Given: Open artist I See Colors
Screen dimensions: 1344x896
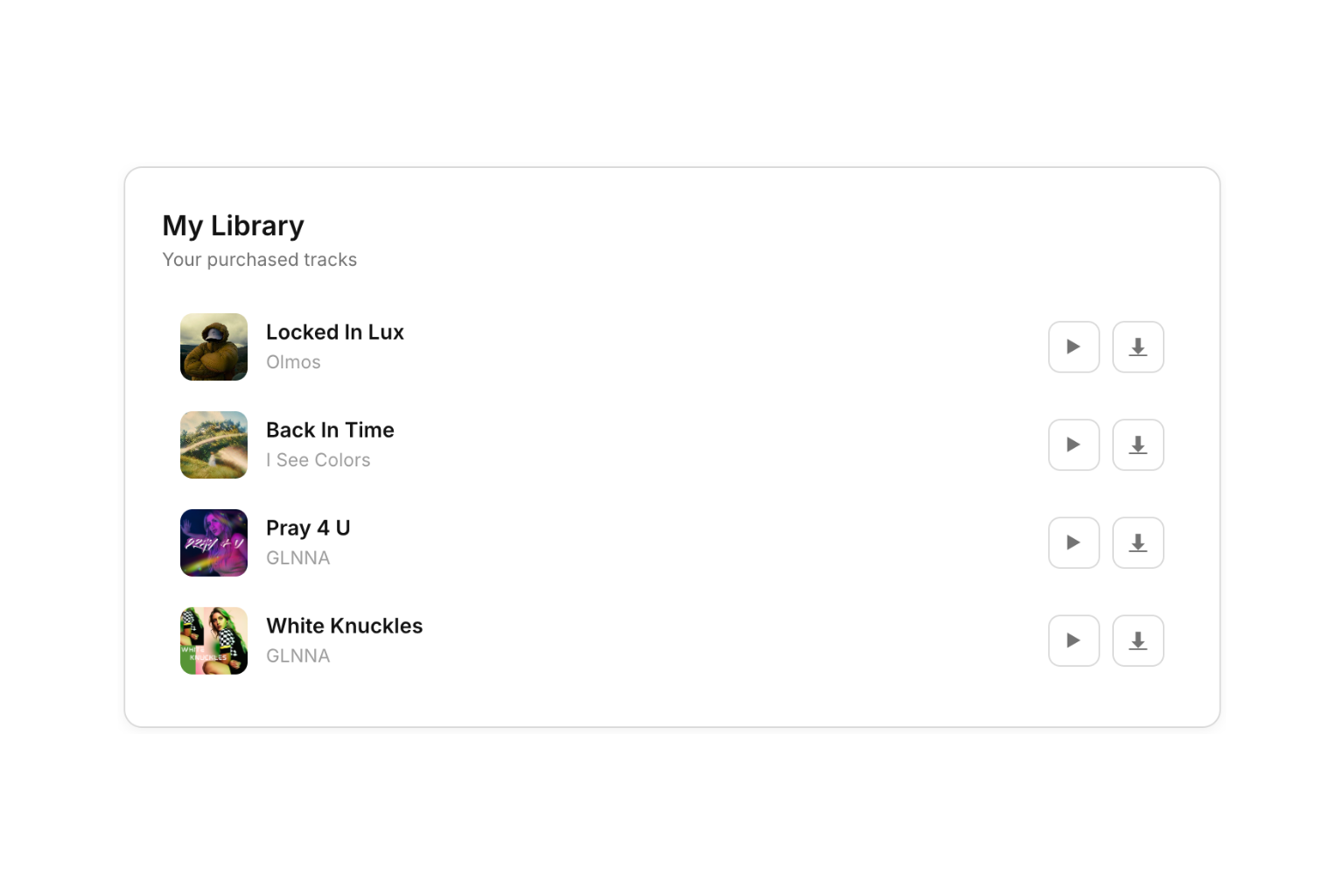Looking at the screenshot, I should 318,460.
